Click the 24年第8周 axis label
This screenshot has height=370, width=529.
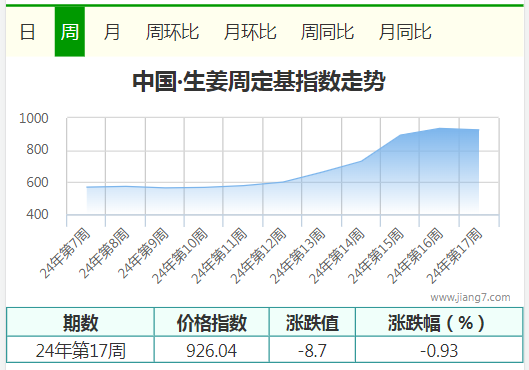pyautogui.click(x=105, y=253)
